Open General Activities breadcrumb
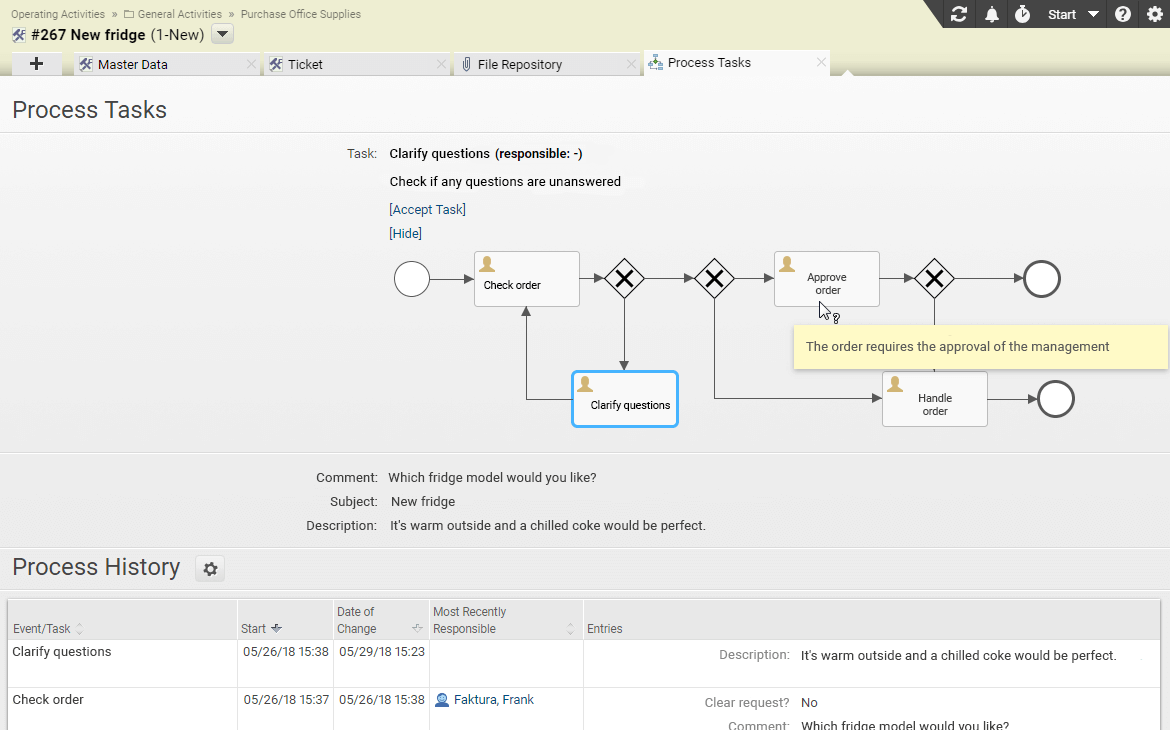The image size is (1170, 730). [x=179, y=14]
